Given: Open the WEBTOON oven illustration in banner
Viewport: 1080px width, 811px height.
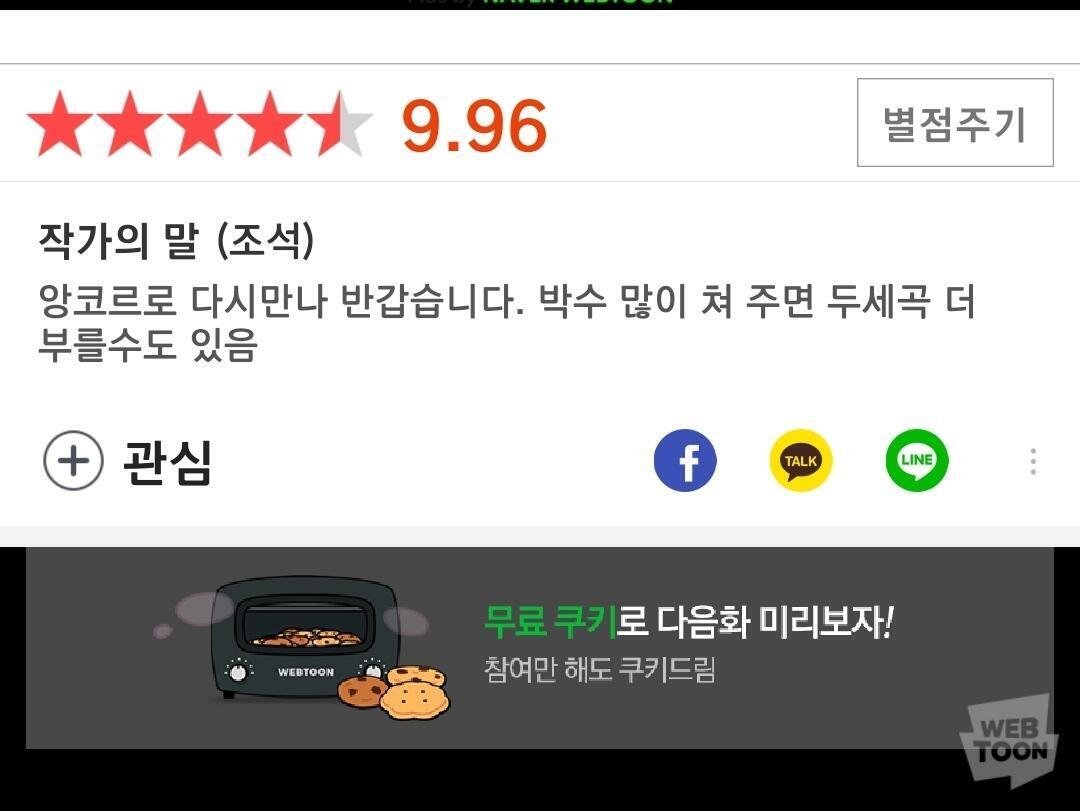Looking at the screenshot, I should pyautogui.click(x=306, y=637).
